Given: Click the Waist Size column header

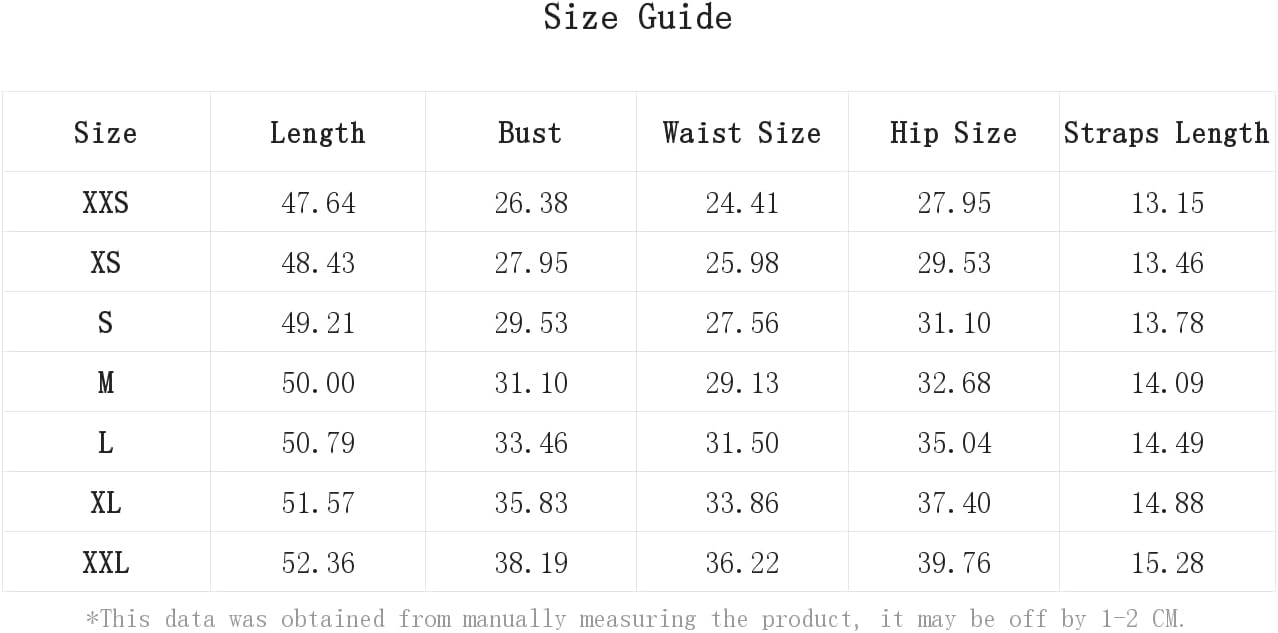Looking at the screenshot, I should [741, 133].
